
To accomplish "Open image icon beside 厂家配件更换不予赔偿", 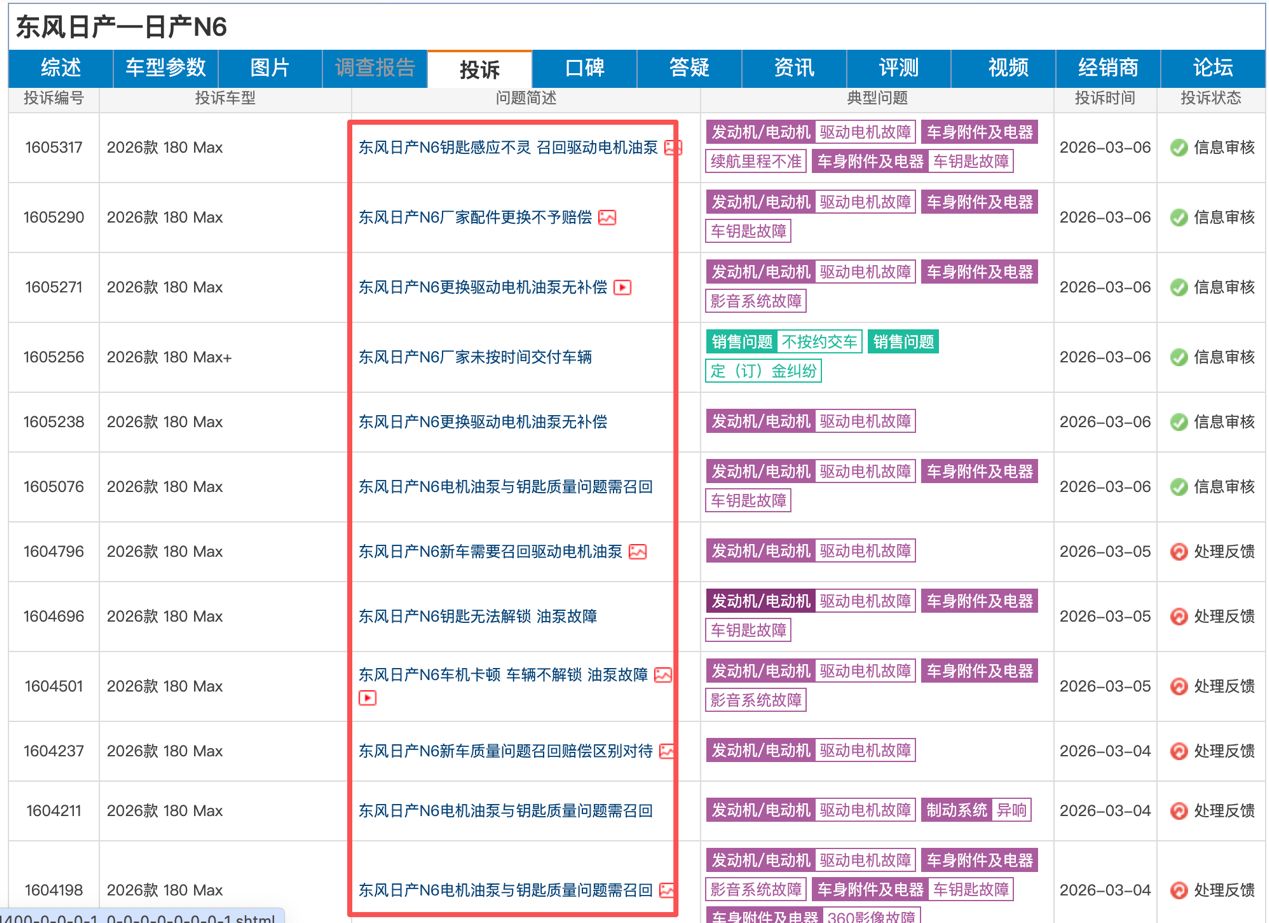I will pos(607,217).
